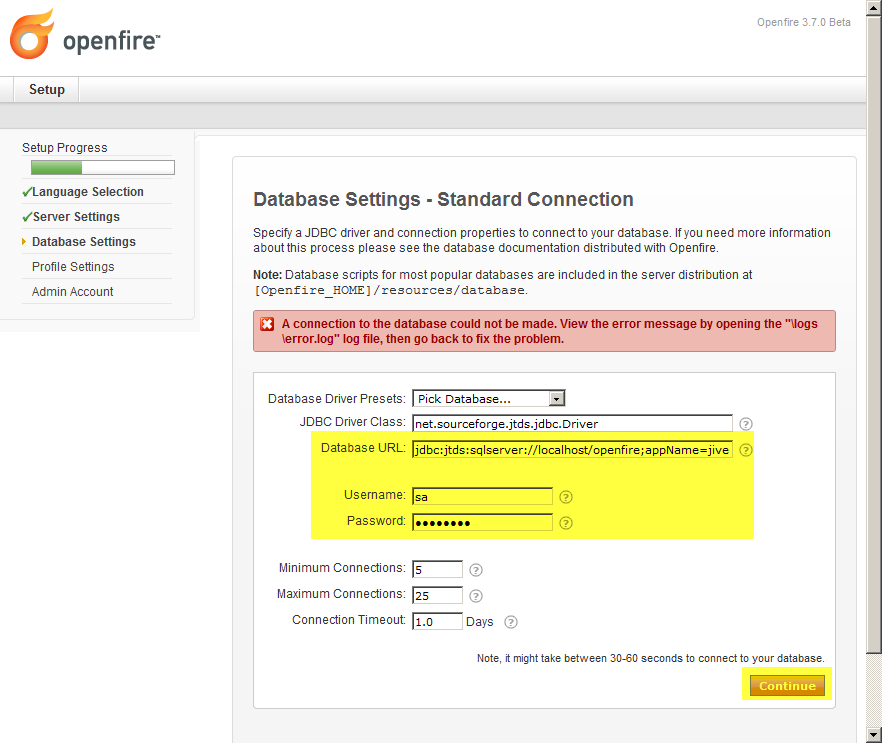This screenshot has width=882, height=743.
Task: Click the 30-60 seconds connection note
Action: (x=651, y=658)
